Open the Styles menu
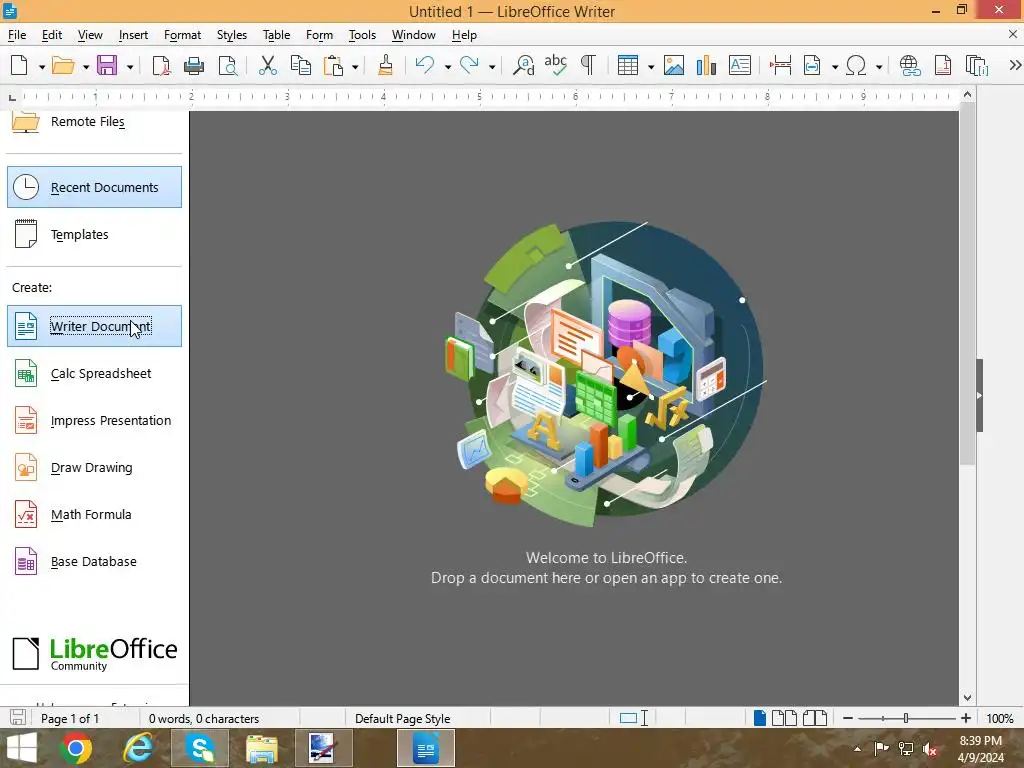Viewport: 1024px width, 768px height. 232,35
